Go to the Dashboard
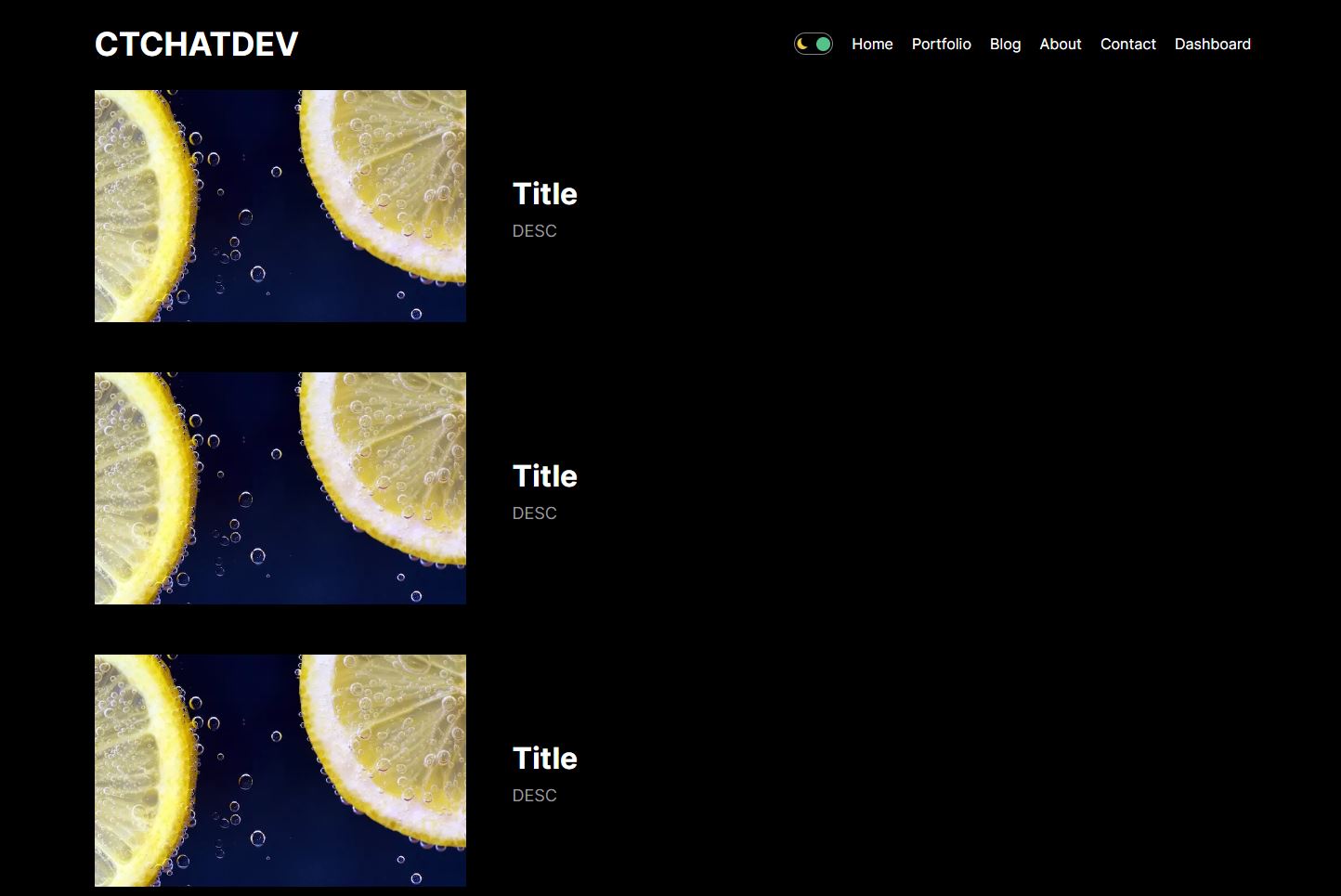Viewport: 1341px width, 896px height. (1212, 44)
